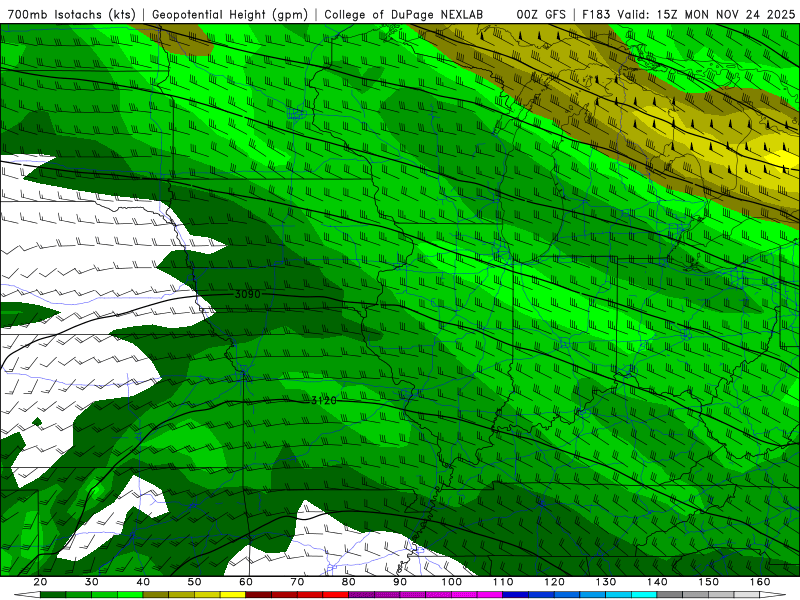This screenshot has width=800, height=600.
Task: Click the 20 value on the color scale
Action: [x=40, y=582]
